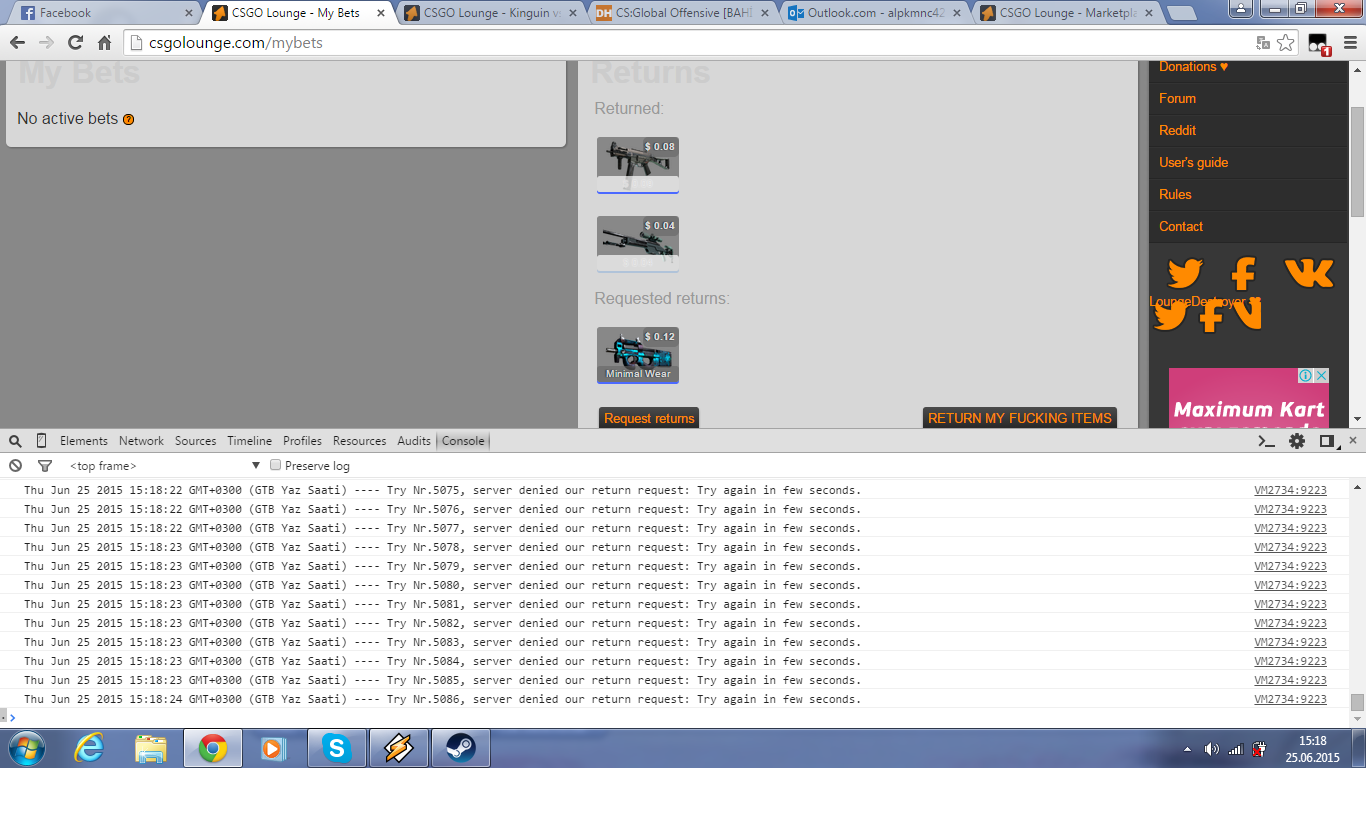Close the DevTools panel
This screenshot has height=825, width=1366.
pos(1353,440)
